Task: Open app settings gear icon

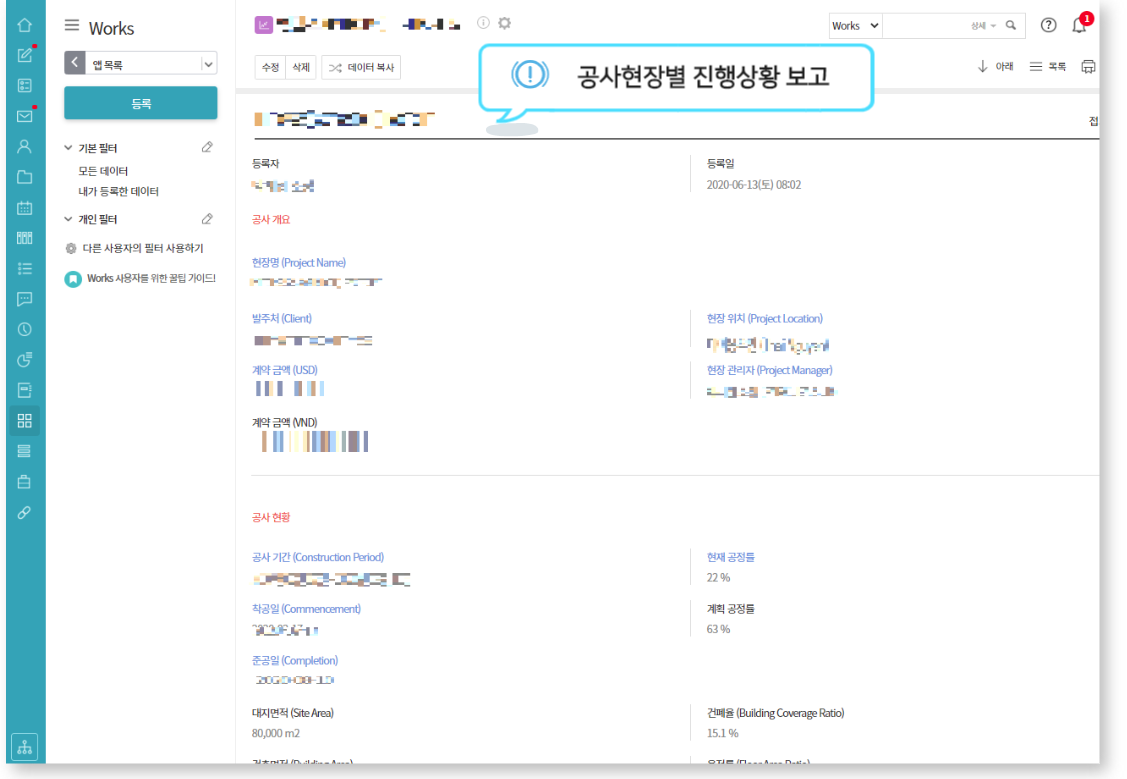Action: (505, 23)
